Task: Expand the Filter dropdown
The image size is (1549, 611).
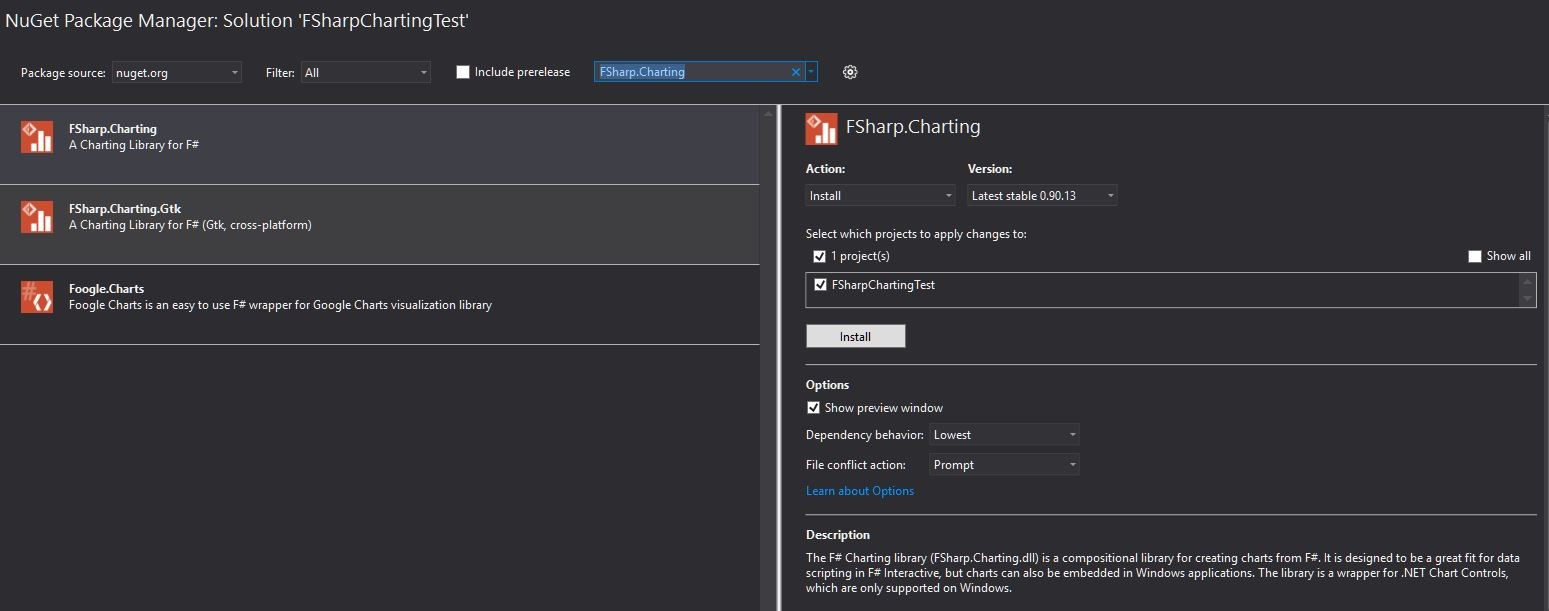Action: coord(365,73)
